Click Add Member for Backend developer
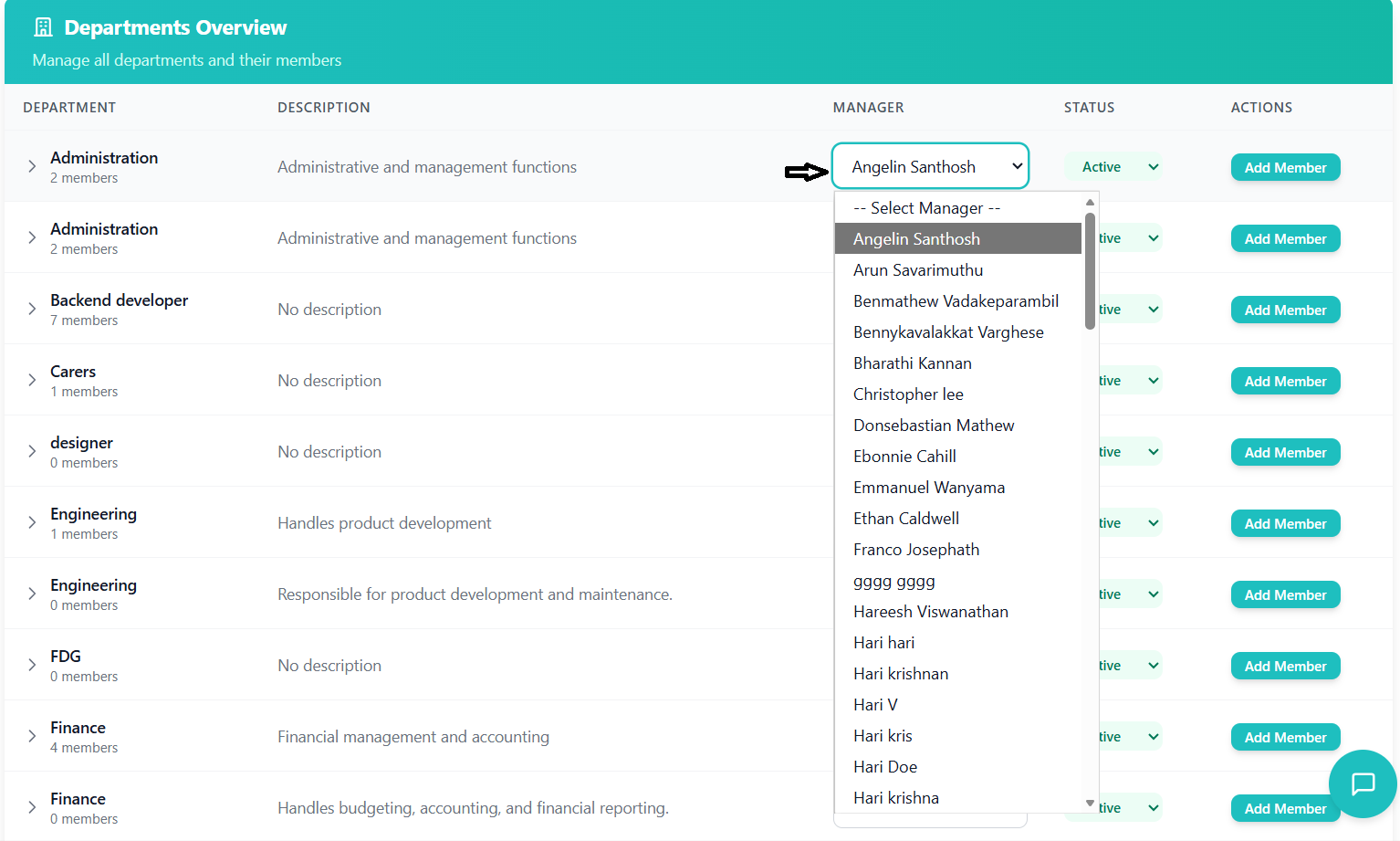Viewport: 1400px width, 841px height. (x=1285, y=310)
